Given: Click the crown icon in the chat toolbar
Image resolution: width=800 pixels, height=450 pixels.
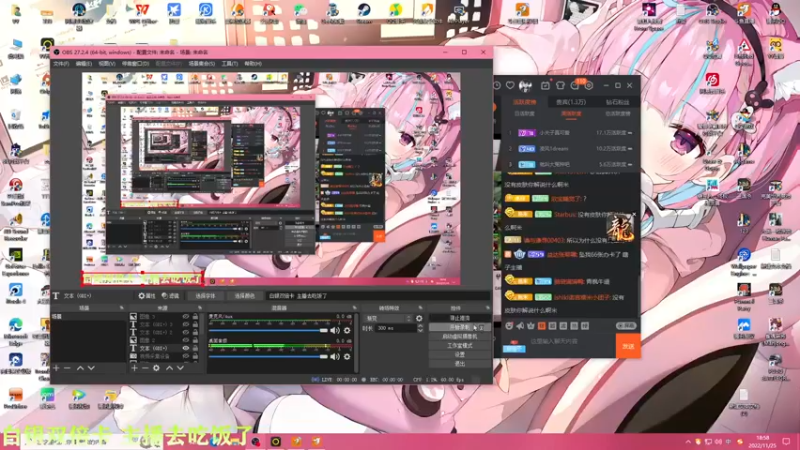Looking at the screenshot, I should 531,326.
